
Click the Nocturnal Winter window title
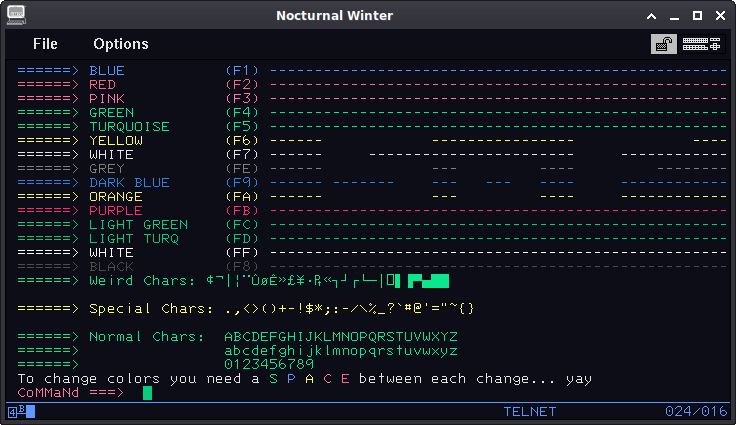coord(334,15)
